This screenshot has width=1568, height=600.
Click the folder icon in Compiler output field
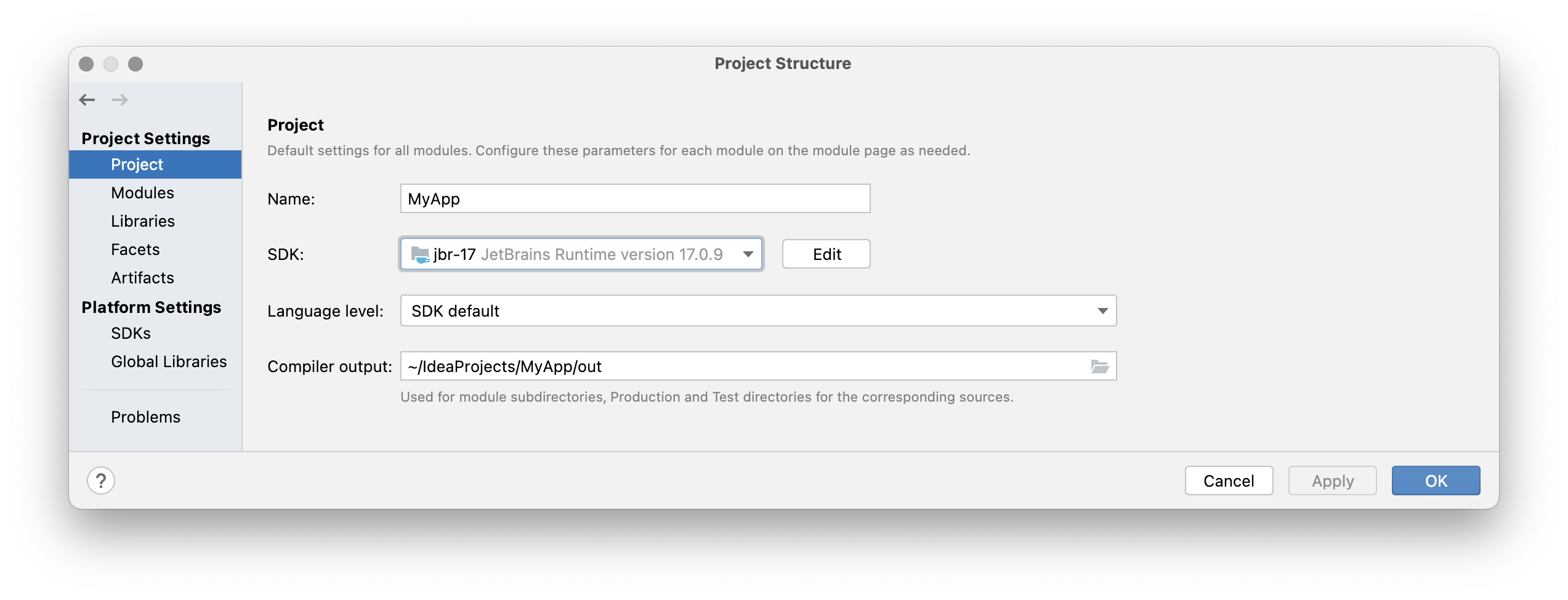tap(1100, 366)
